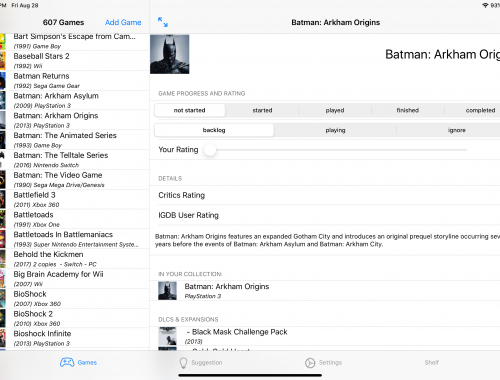This screenshot has height=380, width=500.
Task: Tap Black Mask Challenge Pack thumbnail
Action: pyautogui.click(x=167, y=336)
